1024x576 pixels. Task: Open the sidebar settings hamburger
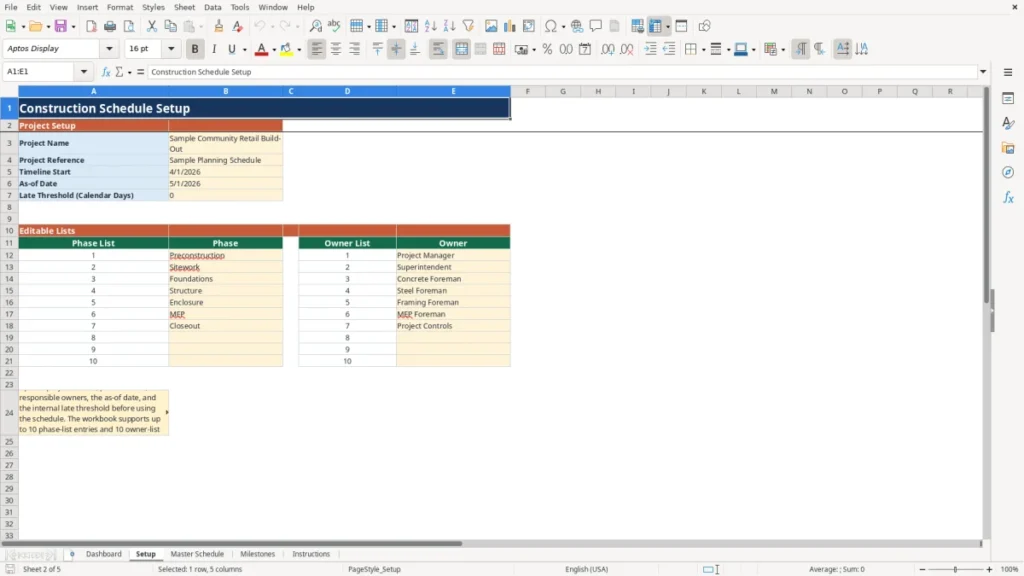(1008, 72)
